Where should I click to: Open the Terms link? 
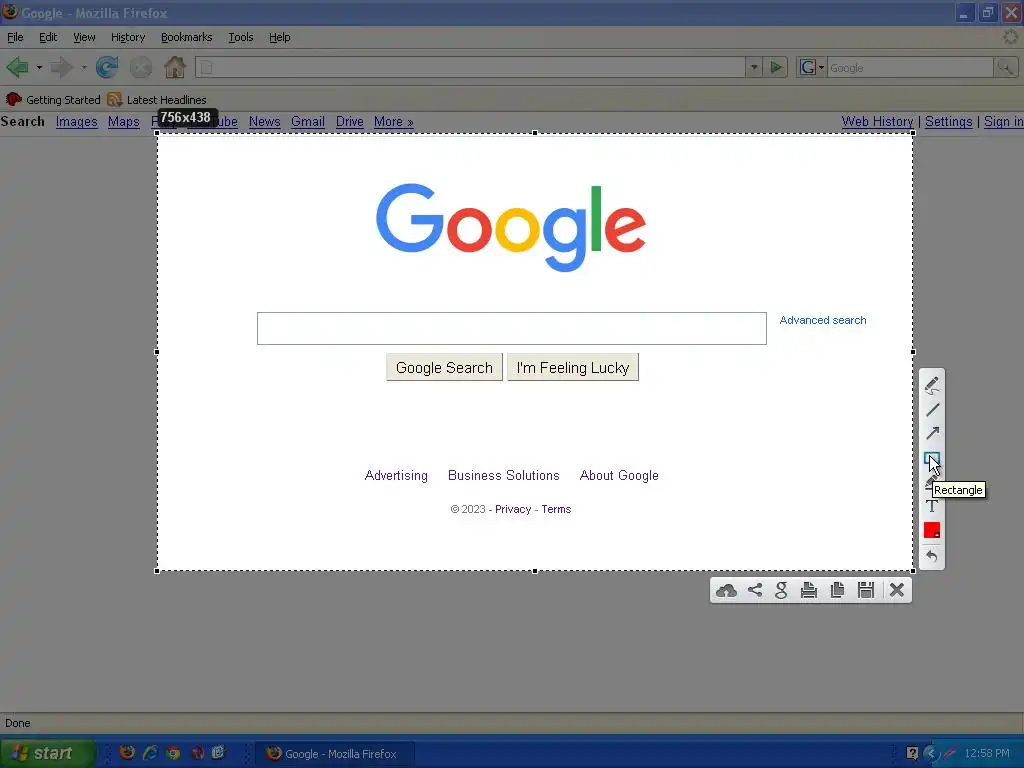(556, 509)
